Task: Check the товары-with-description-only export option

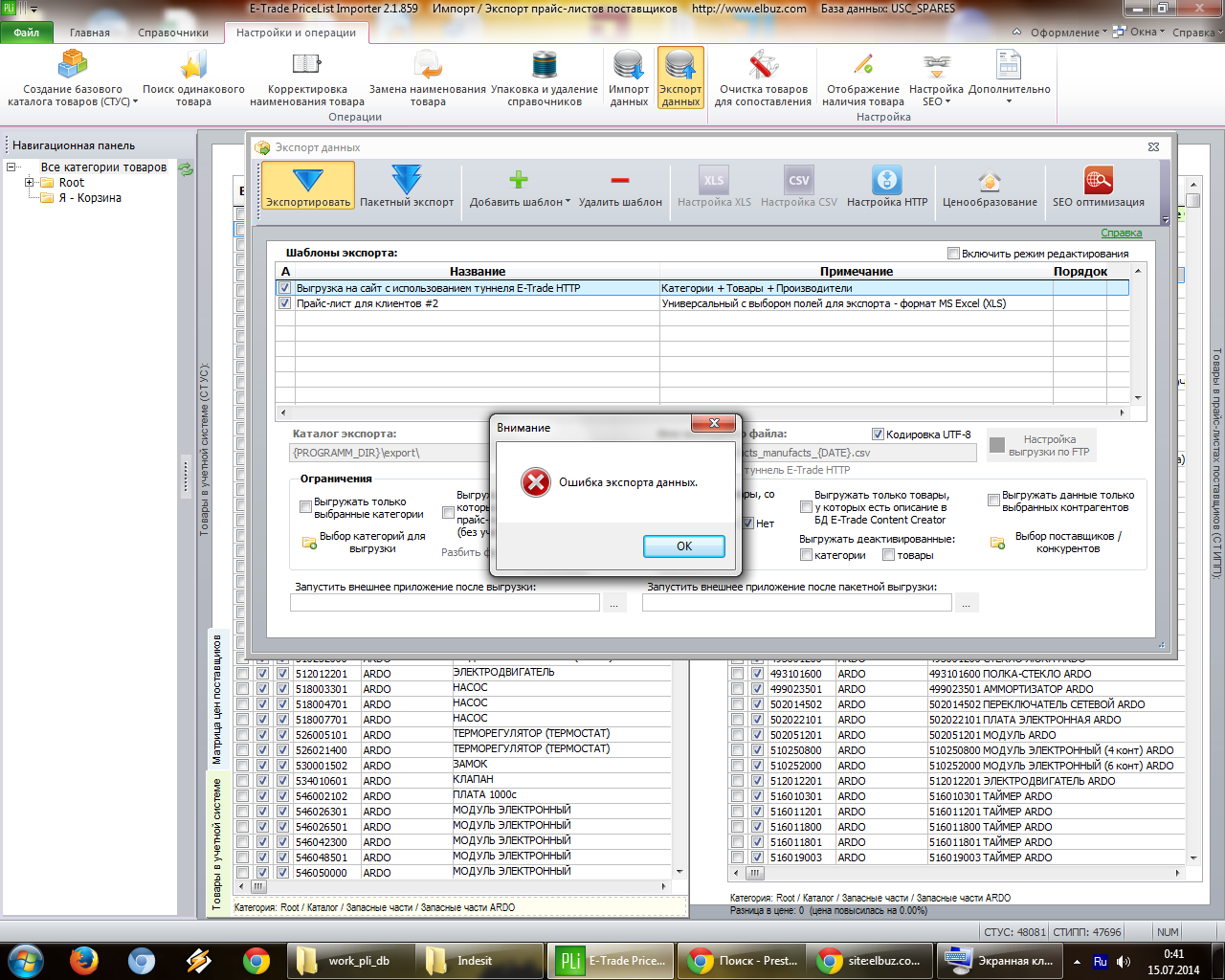Action: (x=806, y=507)
